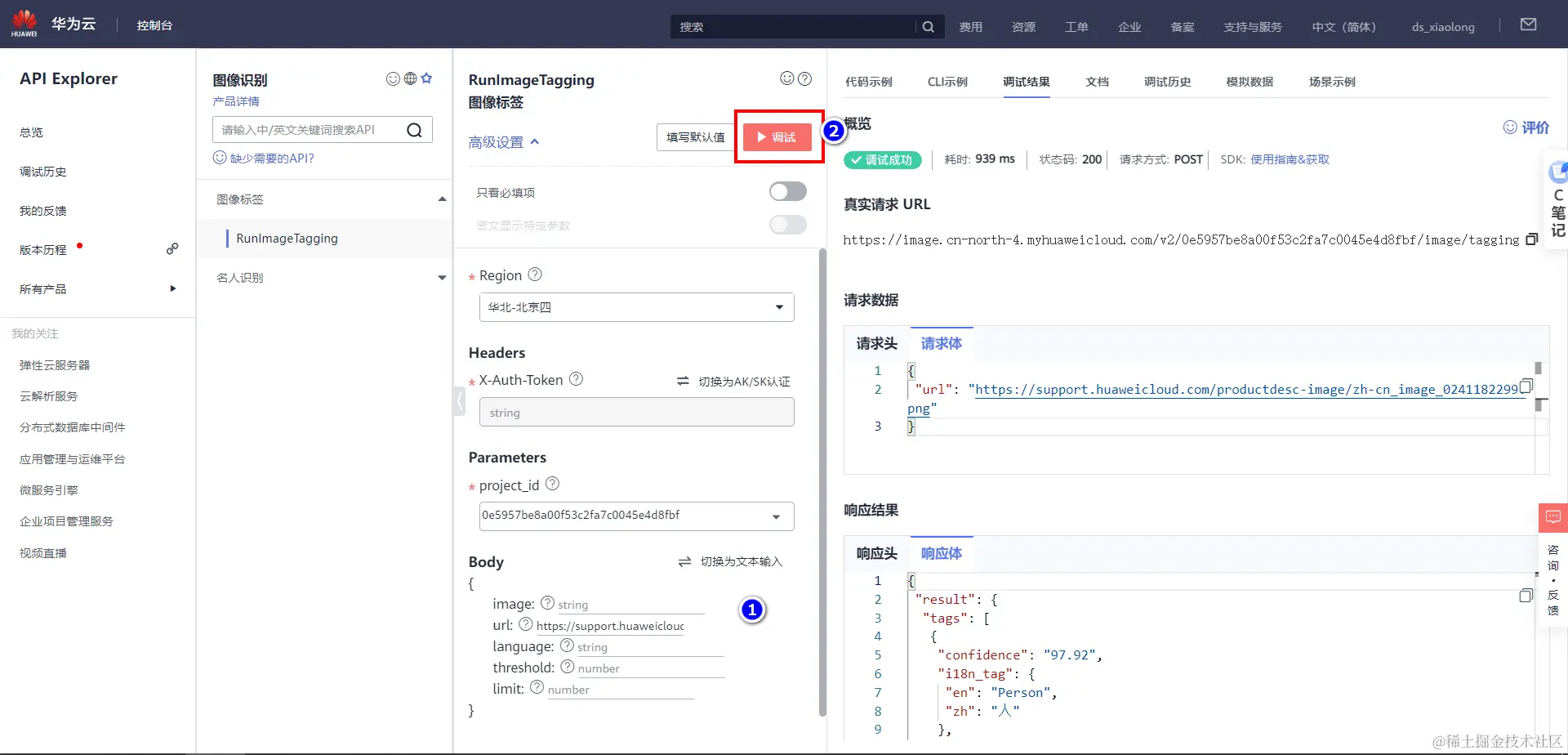Open help icon for language parameter

click(x=567, y=646)
